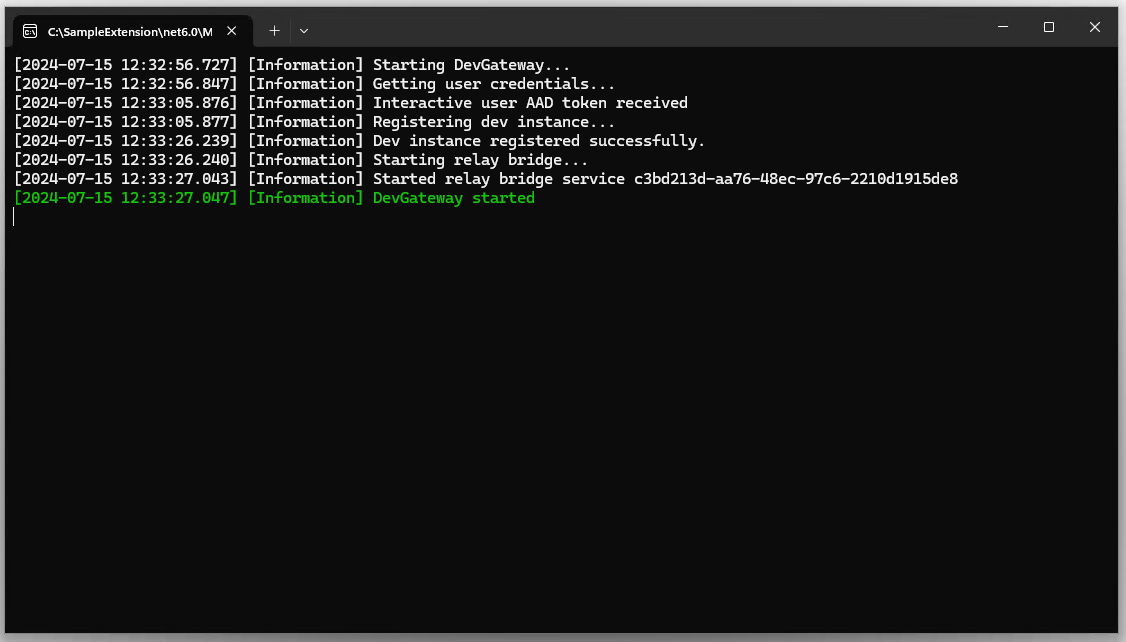
Task: Click the blinking cursor below the last log line
Action: pyautogui.click(x=13, y=216)
